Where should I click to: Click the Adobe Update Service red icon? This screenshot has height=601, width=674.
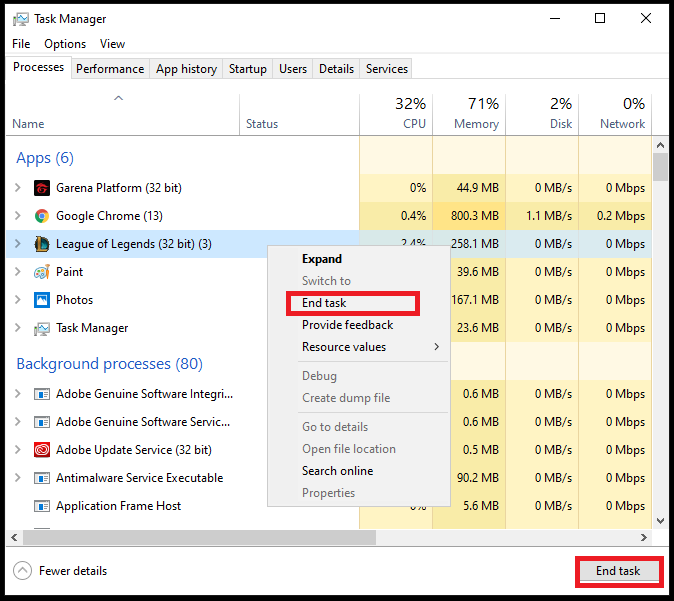42,450
